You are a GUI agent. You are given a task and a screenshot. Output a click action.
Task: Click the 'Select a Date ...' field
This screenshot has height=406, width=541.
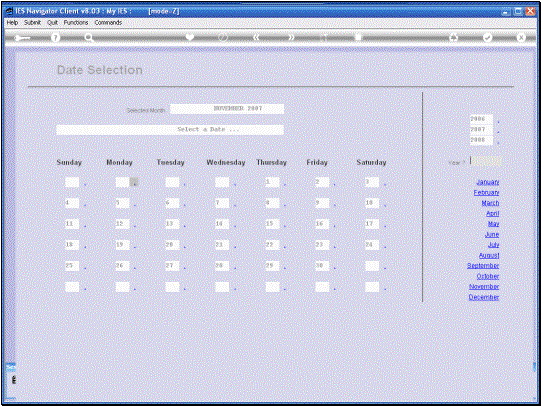[170, 130]
